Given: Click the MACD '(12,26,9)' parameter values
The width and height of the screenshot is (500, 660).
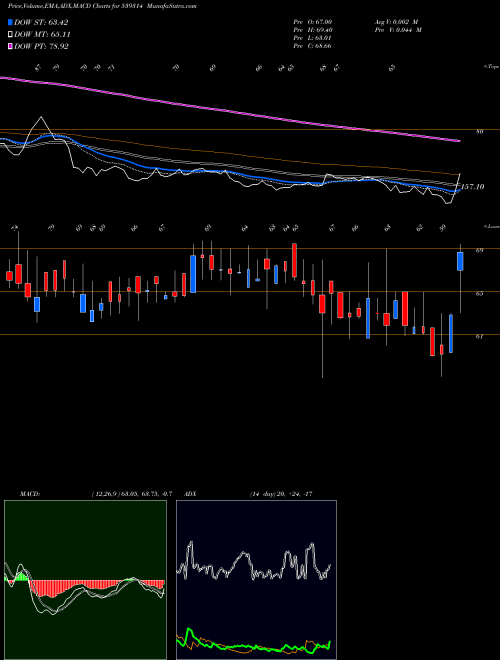Looking at the screenshot, I should click(131, 494).
